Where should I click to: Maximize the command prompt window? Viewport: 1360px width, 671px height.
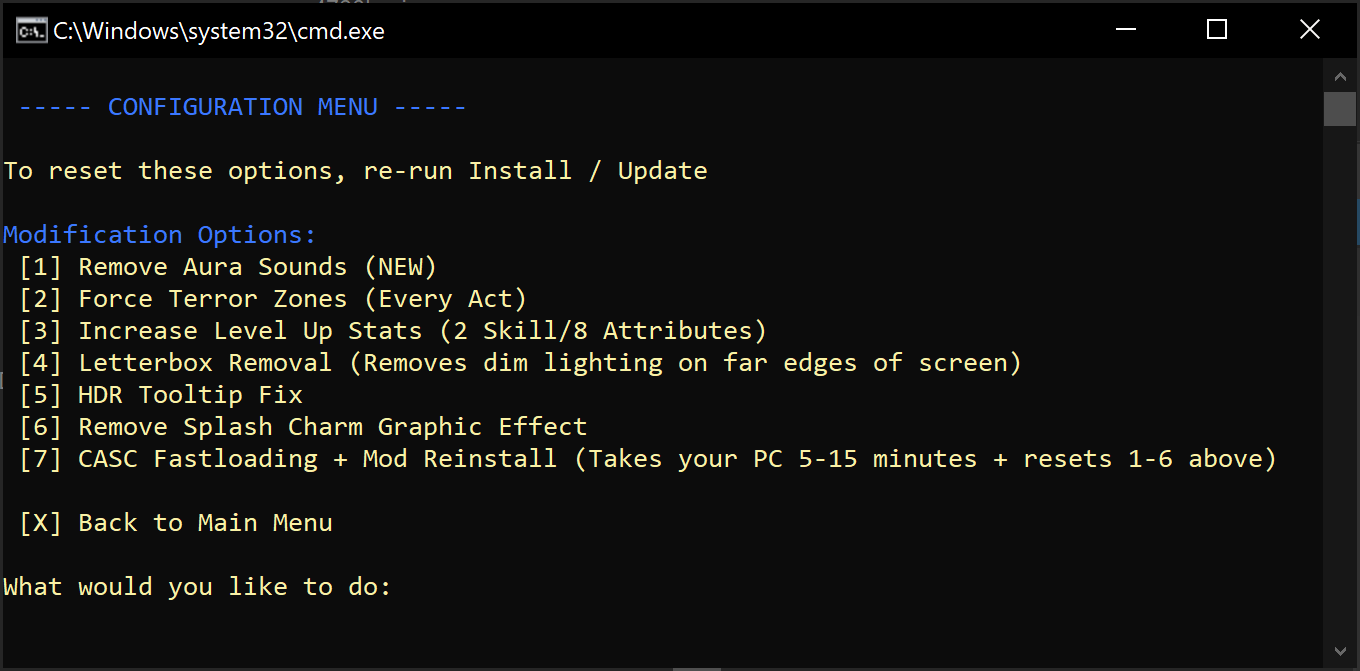(x=1216, y=30)
